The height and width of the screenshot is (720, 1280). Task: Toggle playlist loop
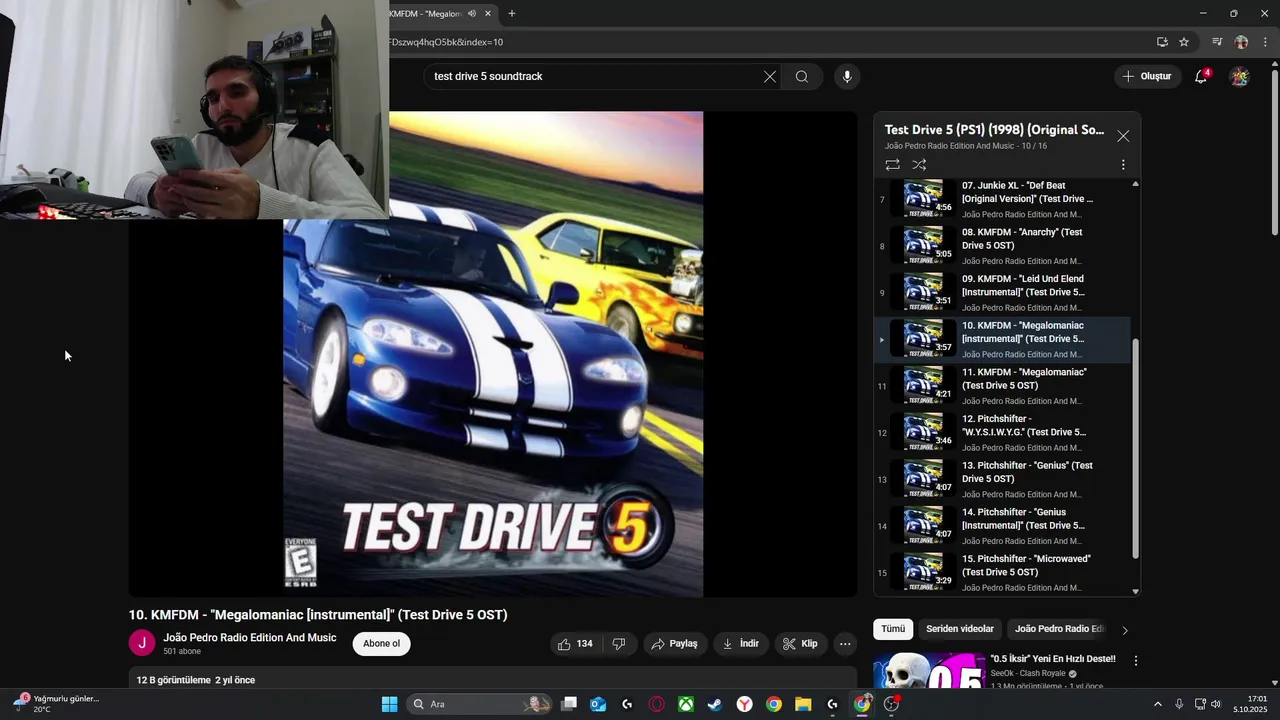point(892,165)
